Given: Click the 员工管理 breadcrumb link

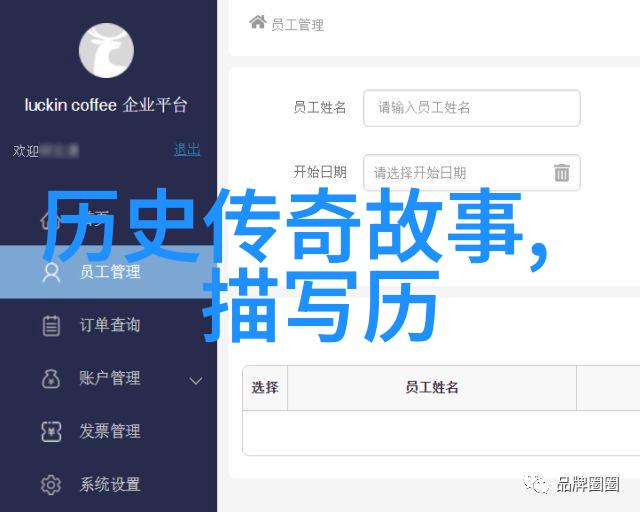Looking at the screenshot, I should pyautogui.click(x=298, y=25).
